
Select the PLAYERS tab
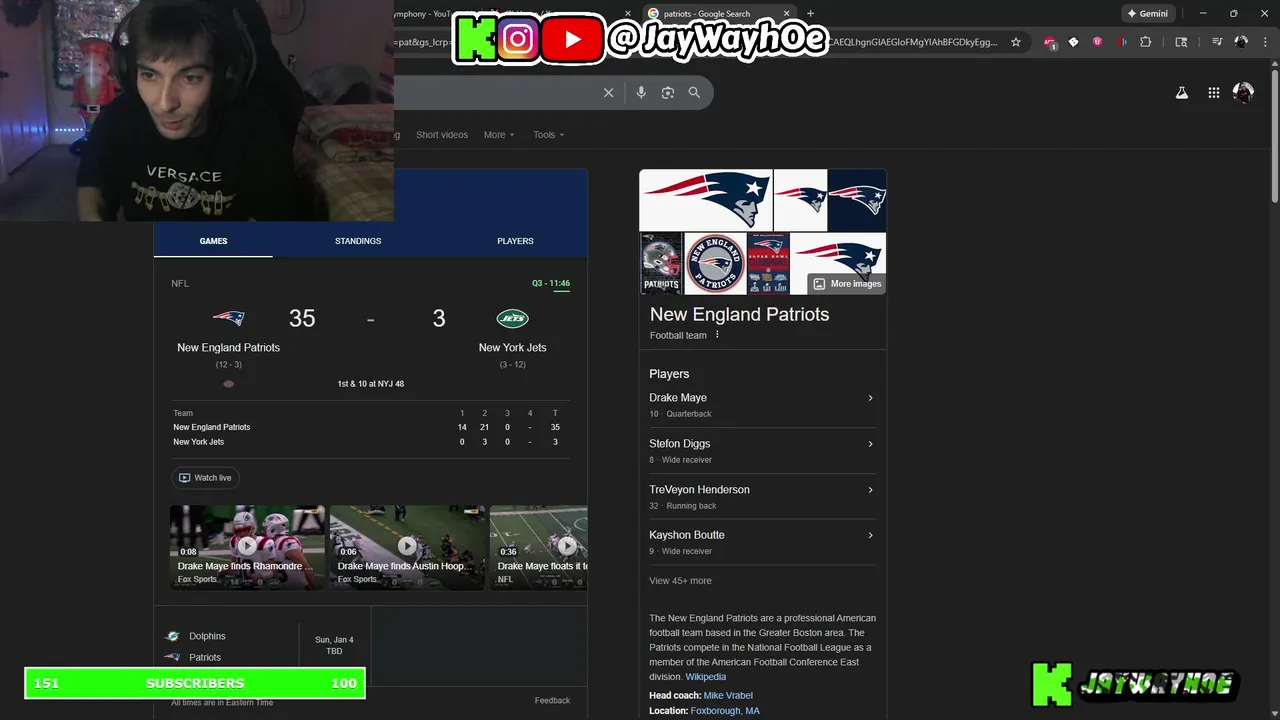click(x=515, y=241)
